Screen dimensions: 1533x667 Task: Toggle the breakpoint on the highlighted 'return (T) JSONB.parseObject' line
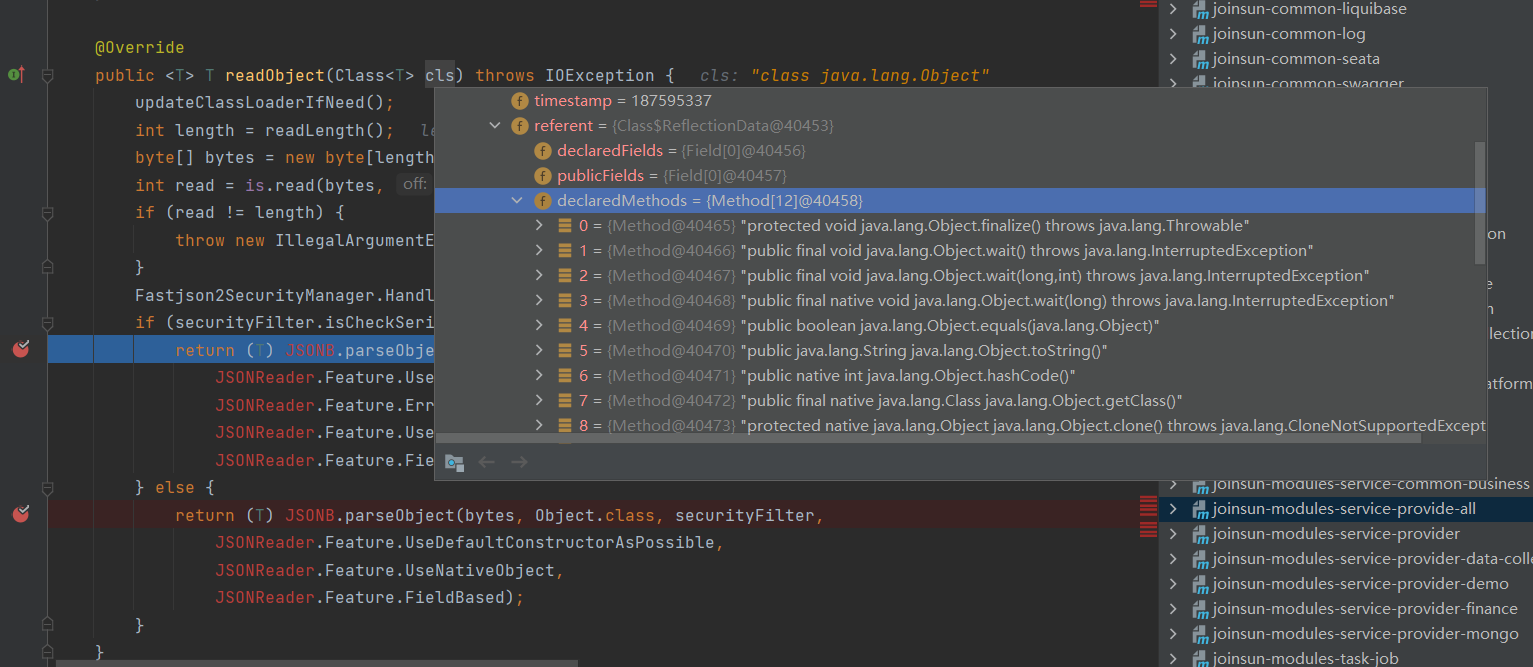point(20,350)
